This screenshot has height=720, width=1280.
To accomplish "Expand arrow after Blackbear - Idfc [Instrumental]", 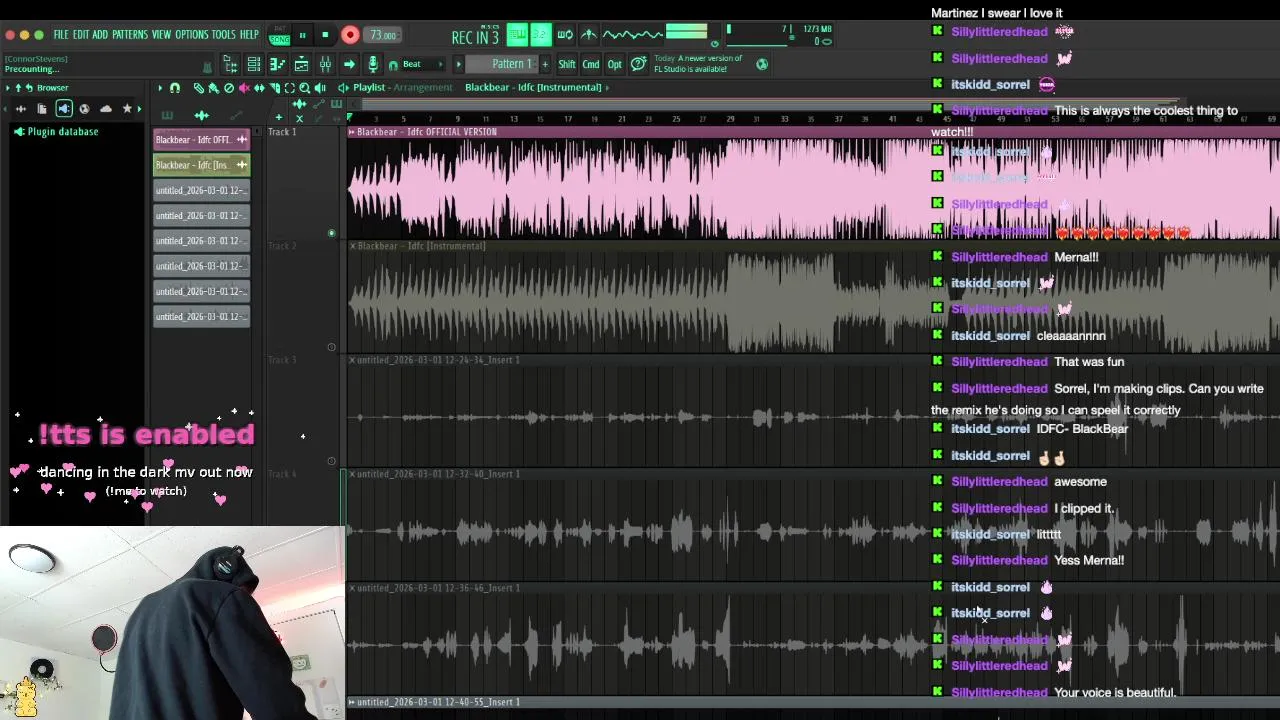I will click(607, 87).
